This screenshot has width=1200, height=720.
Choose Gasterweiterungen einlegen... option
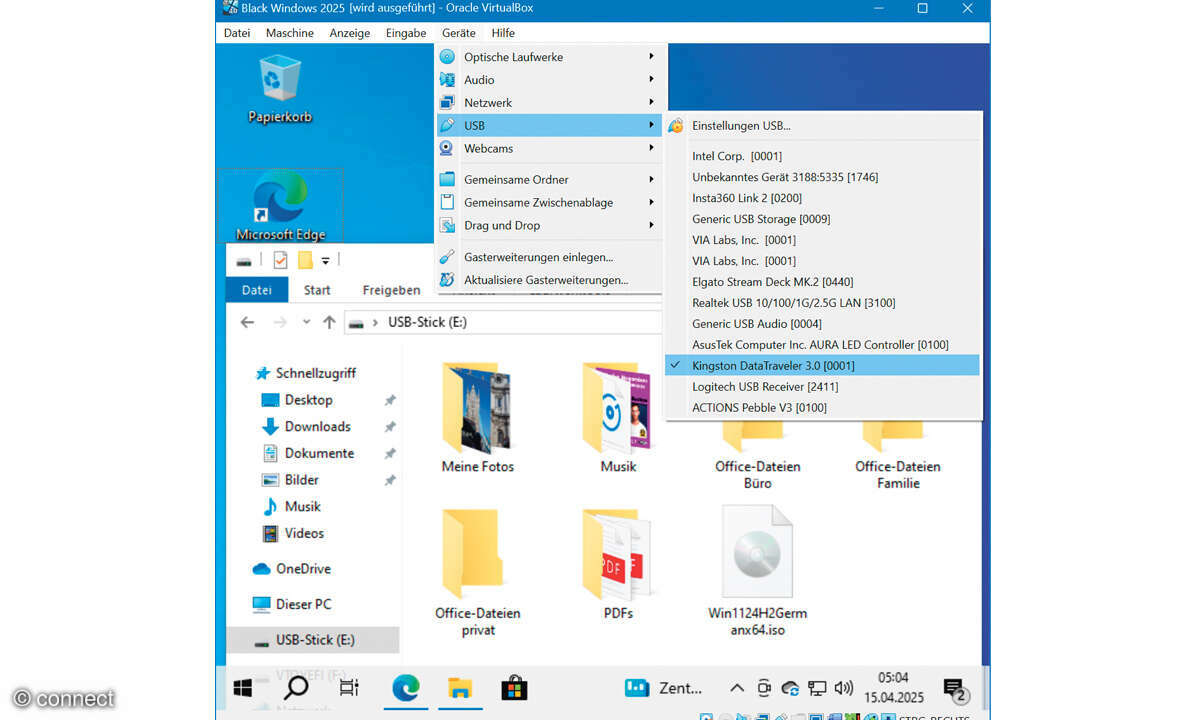click(538, 257)
